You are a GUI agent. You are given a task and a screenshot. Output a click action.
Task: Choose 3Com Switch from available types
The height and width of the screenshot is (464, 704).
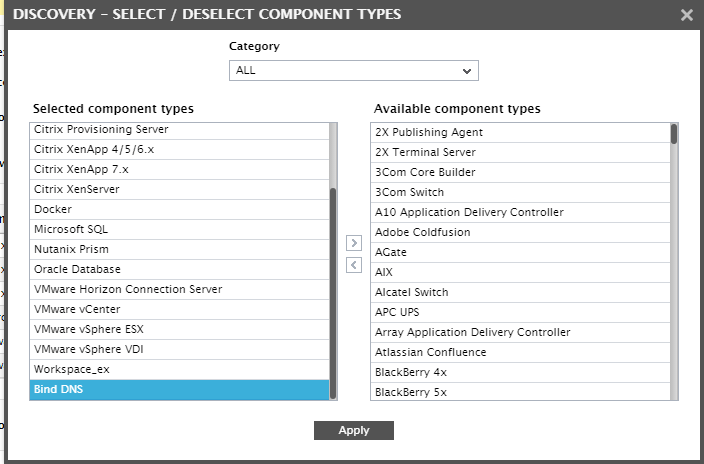pyautogui.click(x=520, y=192)
